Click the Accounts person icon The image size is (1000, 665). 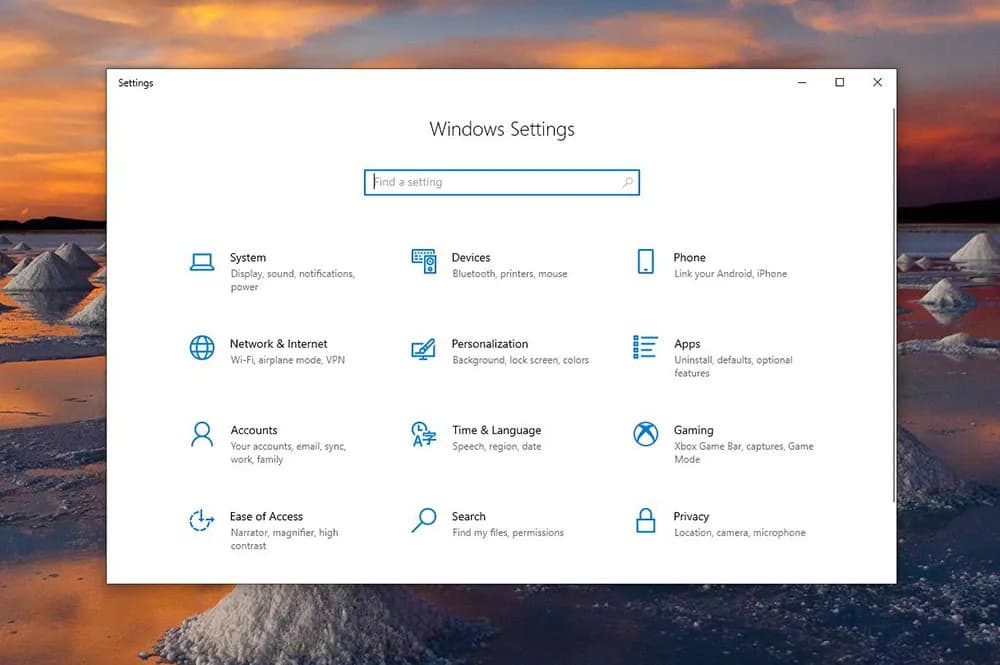[x=202, y=434]
